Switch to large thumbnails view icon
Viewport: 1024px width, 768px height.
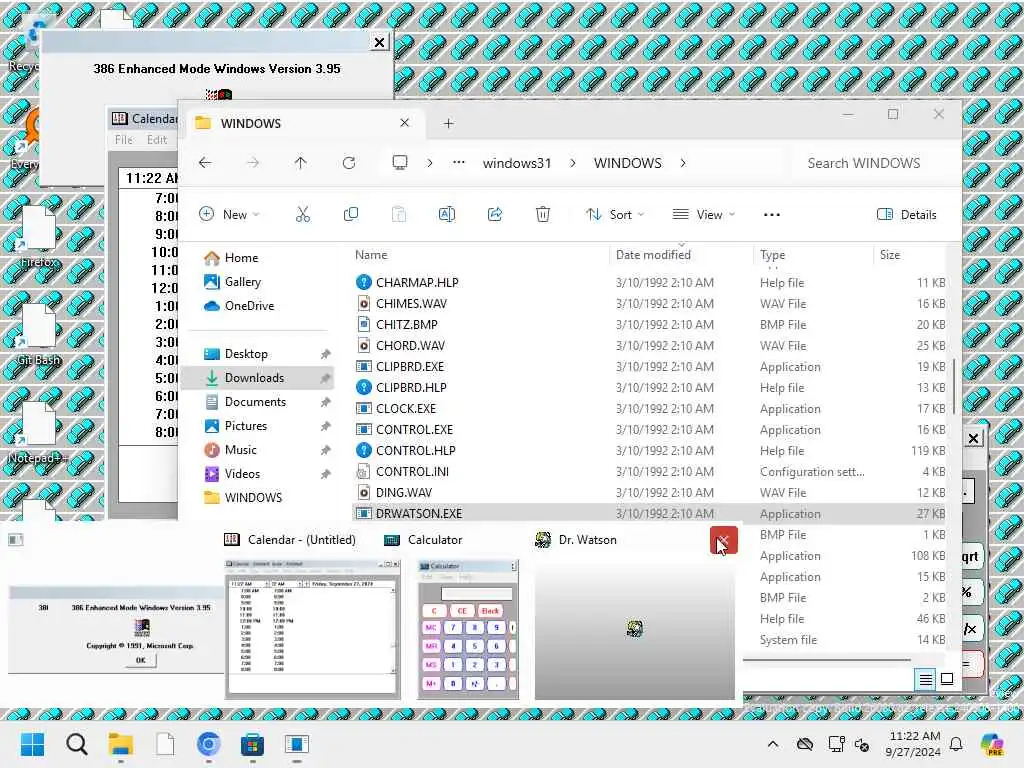click(x=947, y=680)
